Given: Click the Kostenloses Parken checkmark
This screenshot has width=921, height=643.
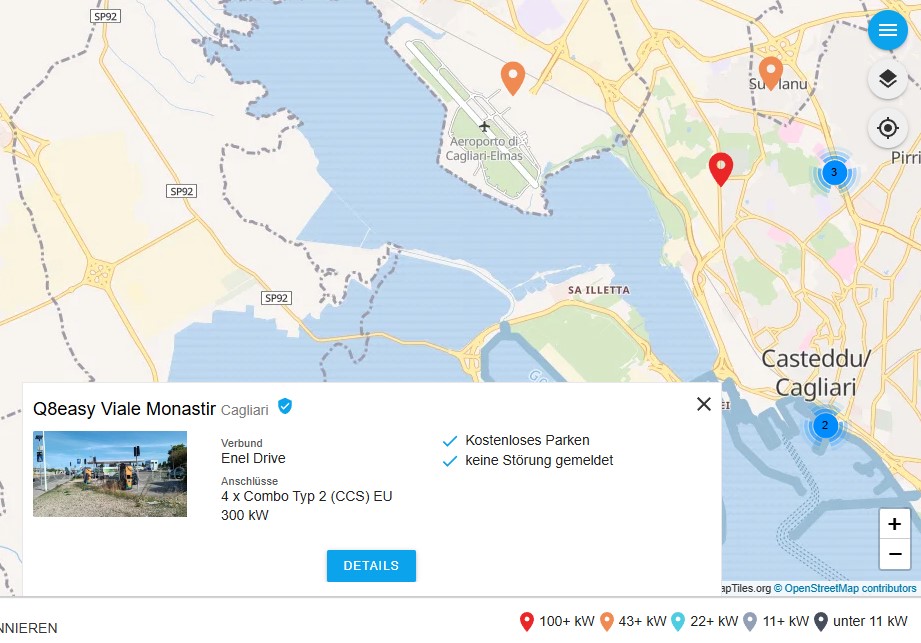Looking at the screenshot, I should click(449, 440).
